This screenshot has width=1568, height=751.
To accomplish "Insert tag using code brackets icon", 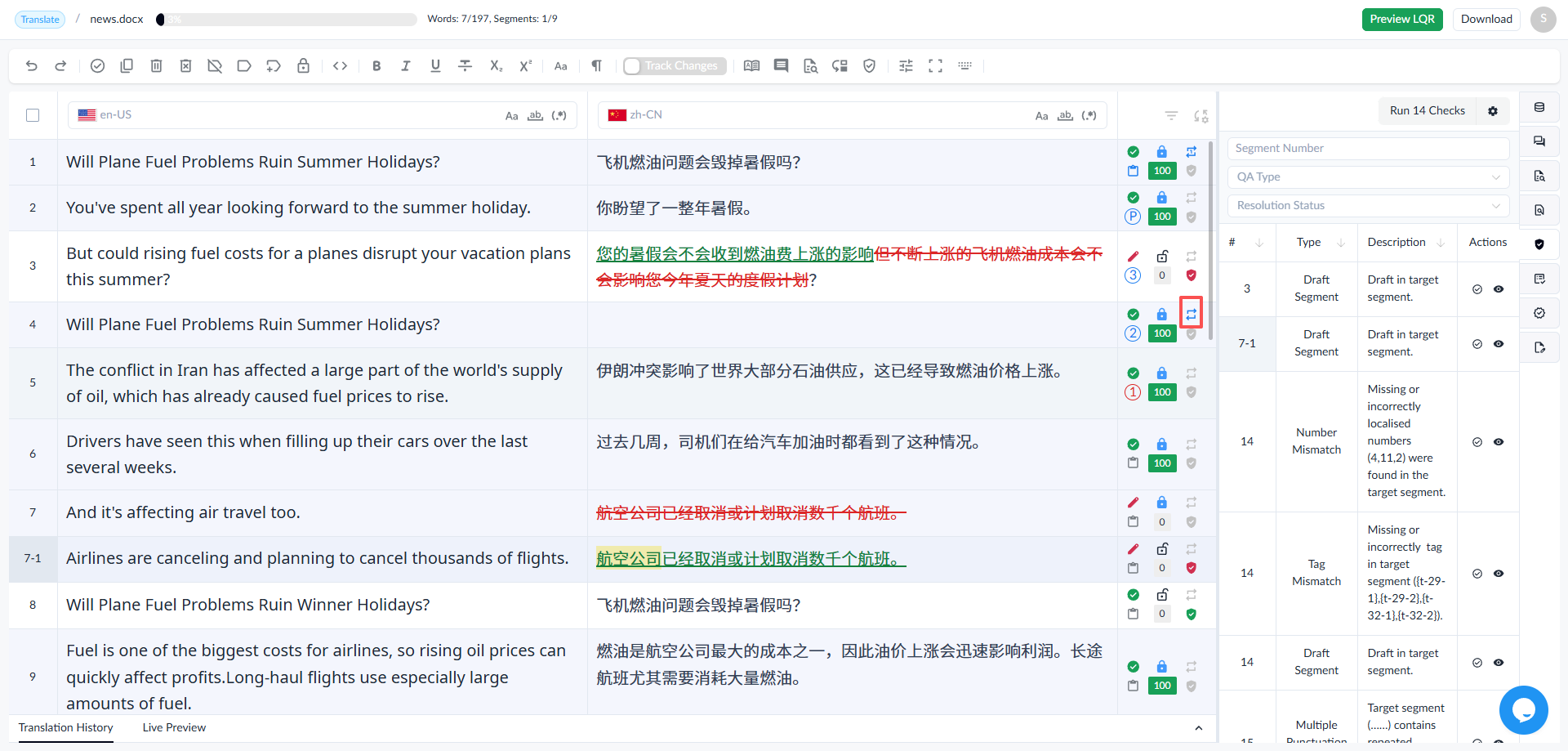I will point(341,66).
